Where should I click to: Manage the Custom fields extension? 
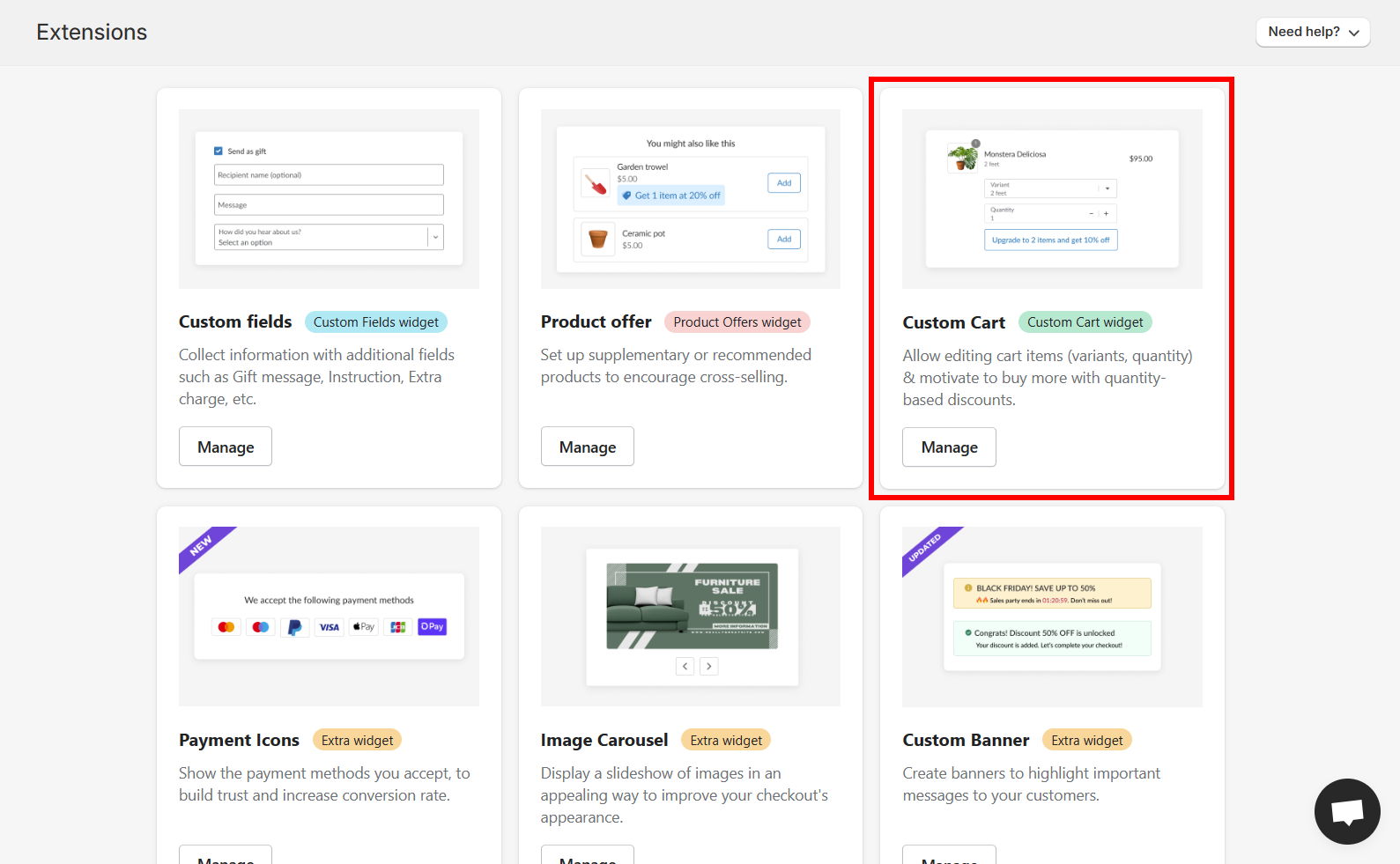coord(226,447)
